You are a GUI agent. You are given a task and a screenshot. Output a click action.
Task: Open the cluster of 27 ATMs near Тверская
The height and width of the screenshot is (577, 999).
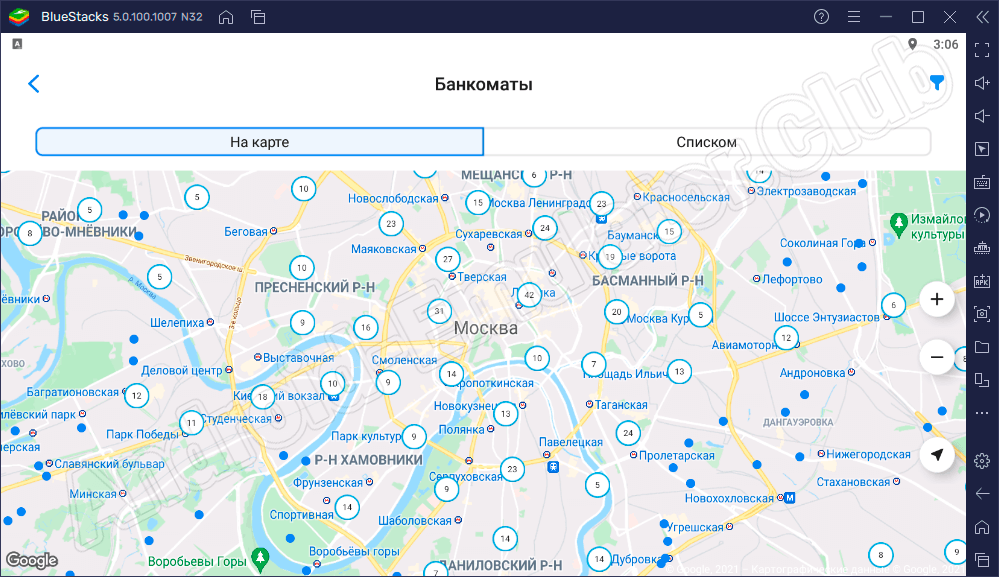pyautogui.click(x=448, y=259)
